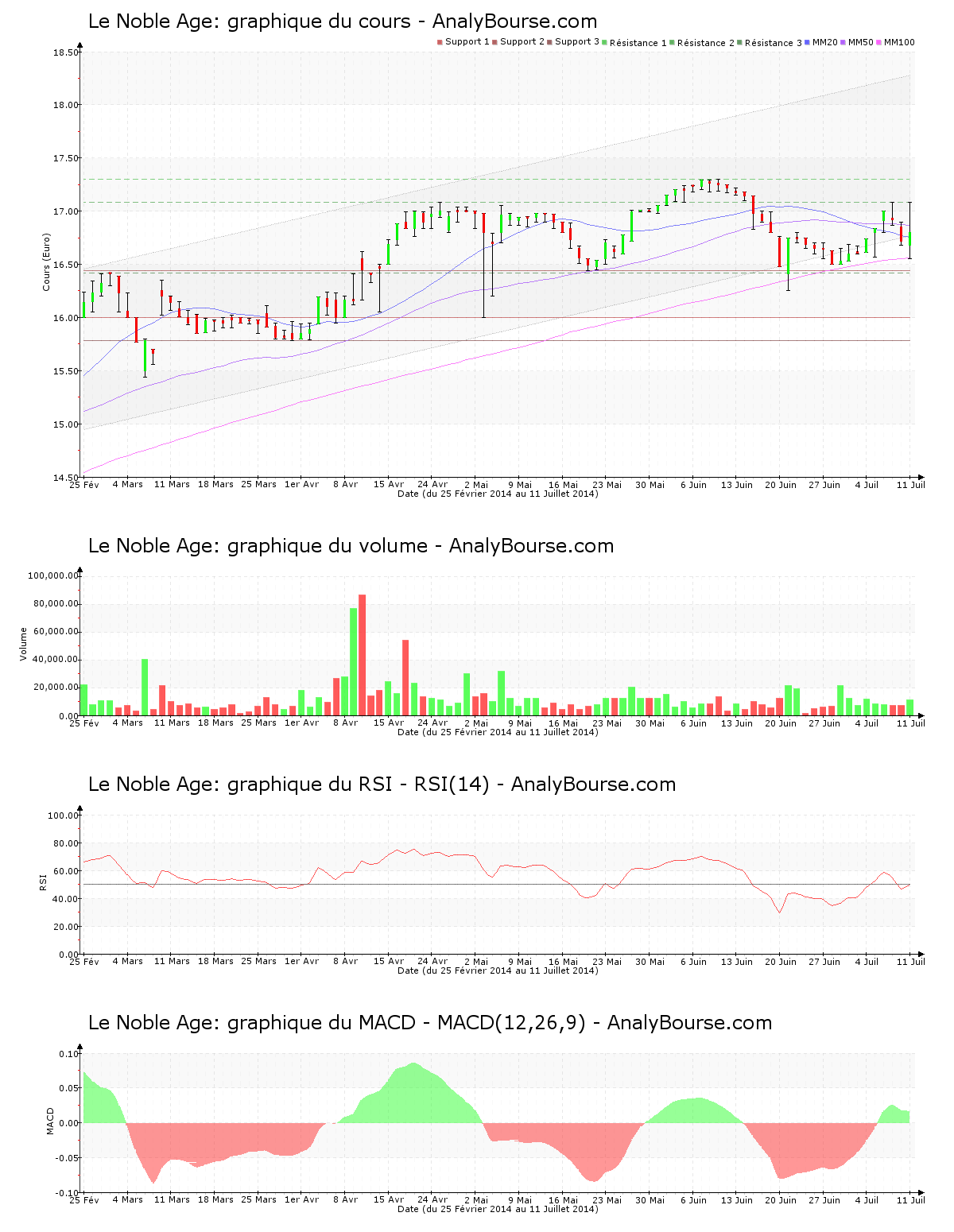The image size is (954, 1232).
Task: Click the date range caption under MACD chart
Action: (x=498, y=1209)
